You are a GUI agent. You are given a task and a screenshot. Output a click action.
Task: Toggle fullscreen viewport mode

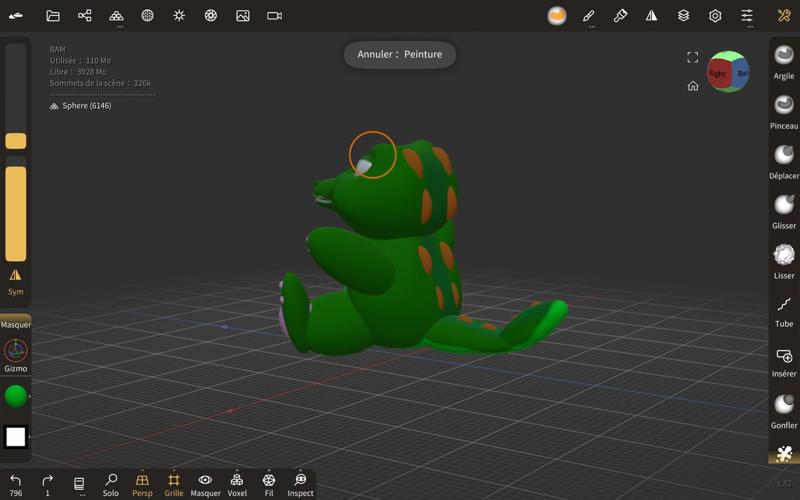[692, 57]
